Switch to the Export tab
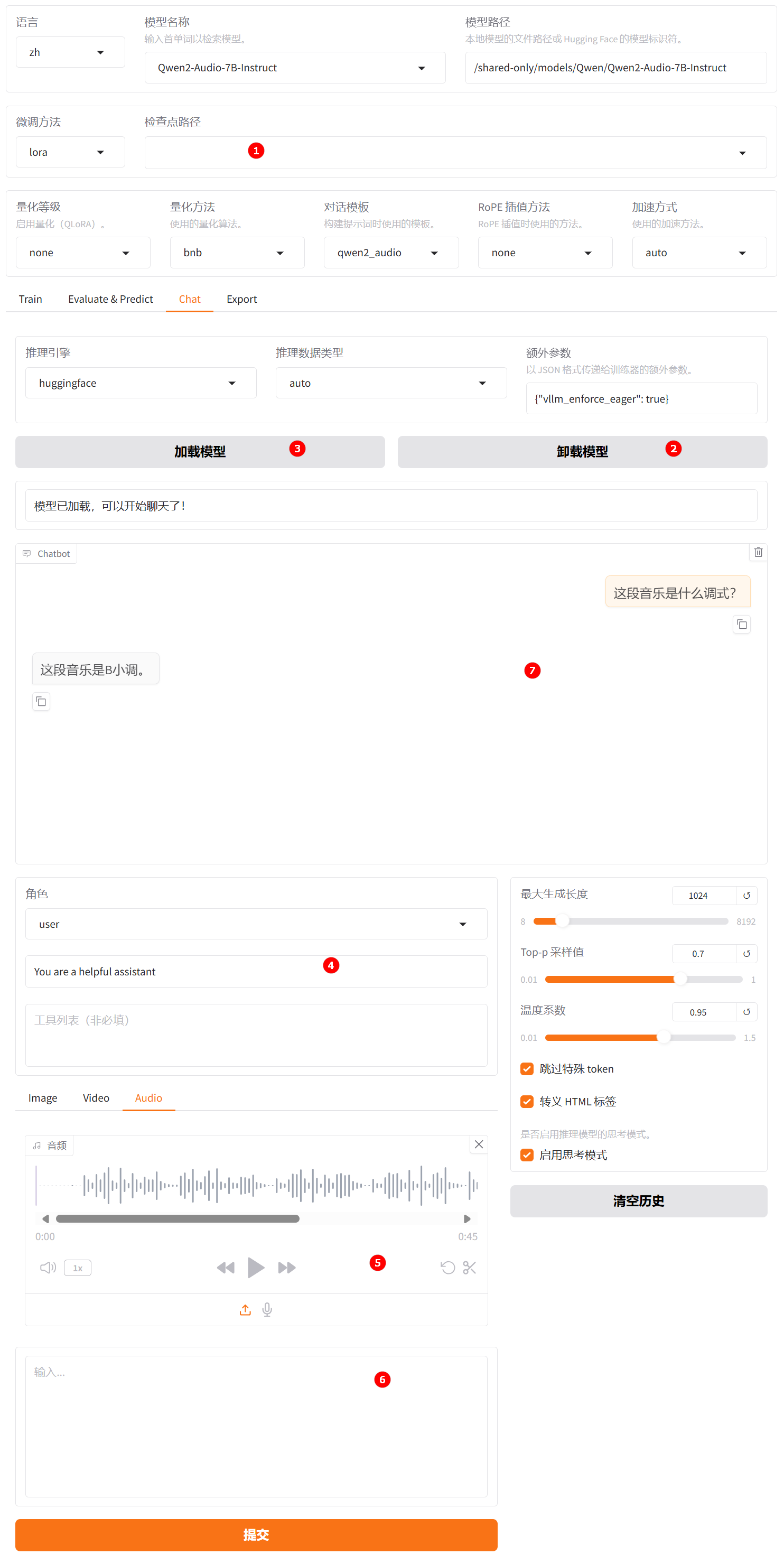 click(241, 299)
